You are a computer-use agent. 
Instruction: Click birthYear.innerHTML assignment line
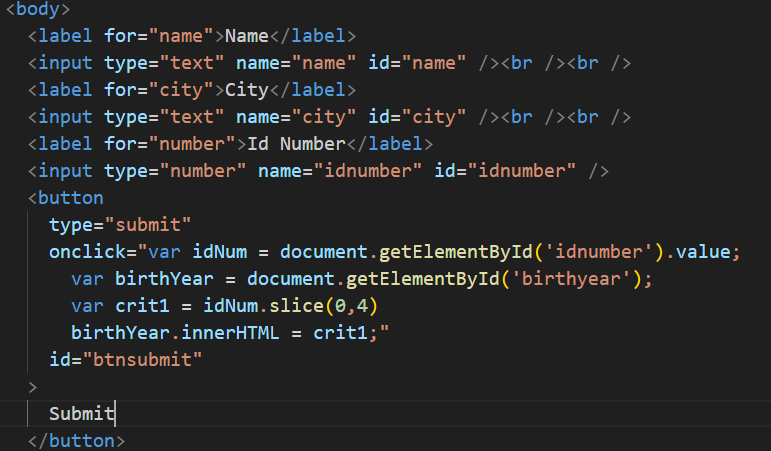230,333
